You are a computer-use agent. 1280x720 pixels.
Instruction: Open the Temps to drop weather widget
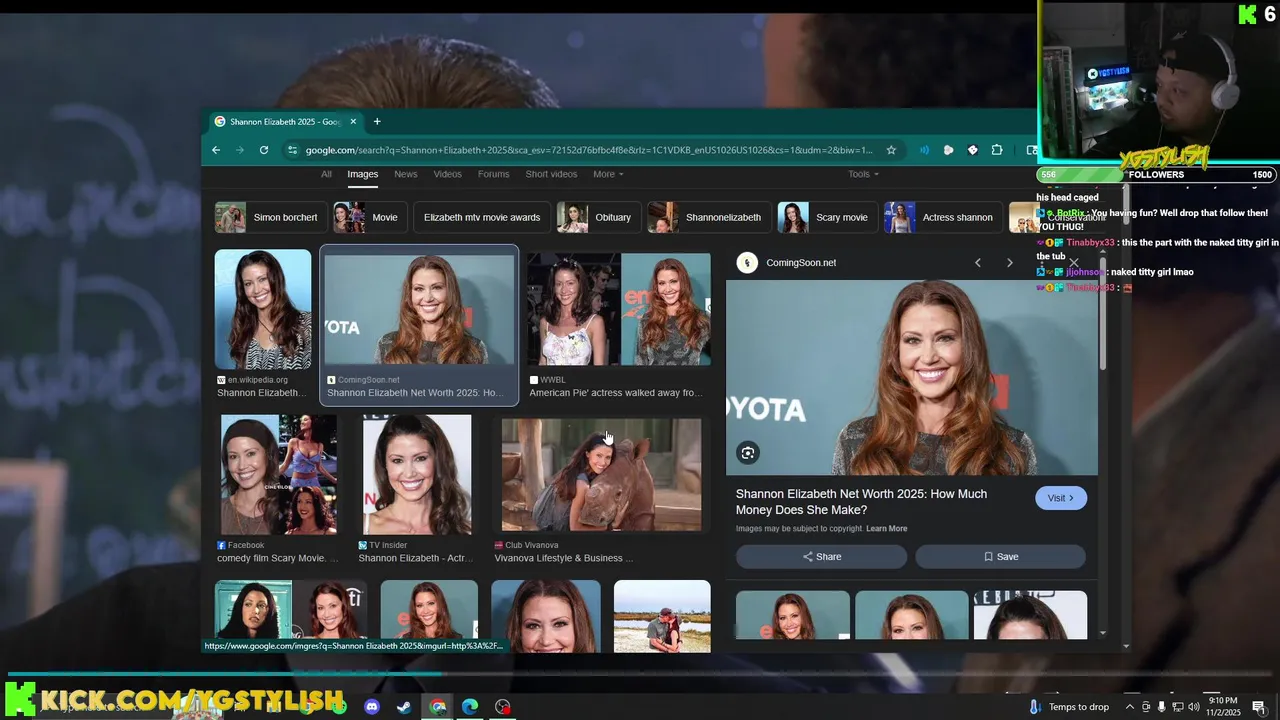click(1069, 707)
